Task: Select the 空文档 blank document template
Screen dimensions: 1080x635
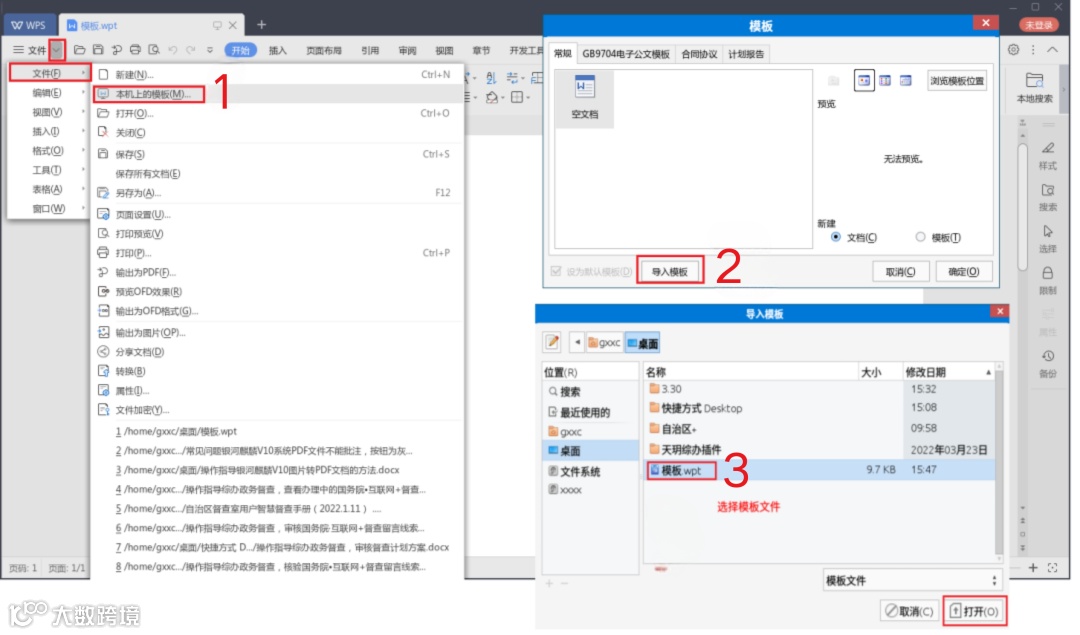Action: point(585,98)
